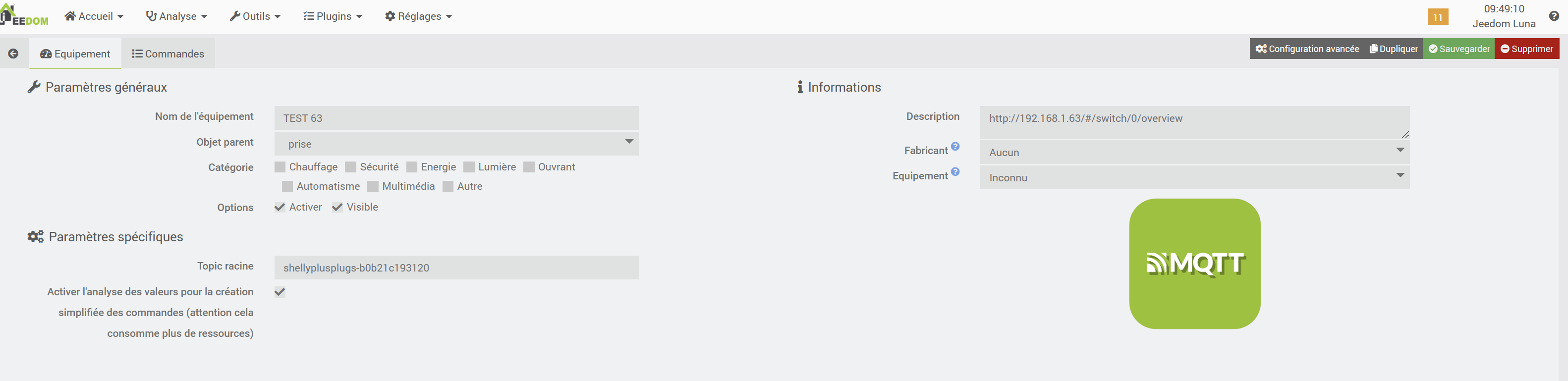Expand the Equipement dropdown showing Inconnu
This screenshot has height=381, width=1568.
coord(1194,177)
